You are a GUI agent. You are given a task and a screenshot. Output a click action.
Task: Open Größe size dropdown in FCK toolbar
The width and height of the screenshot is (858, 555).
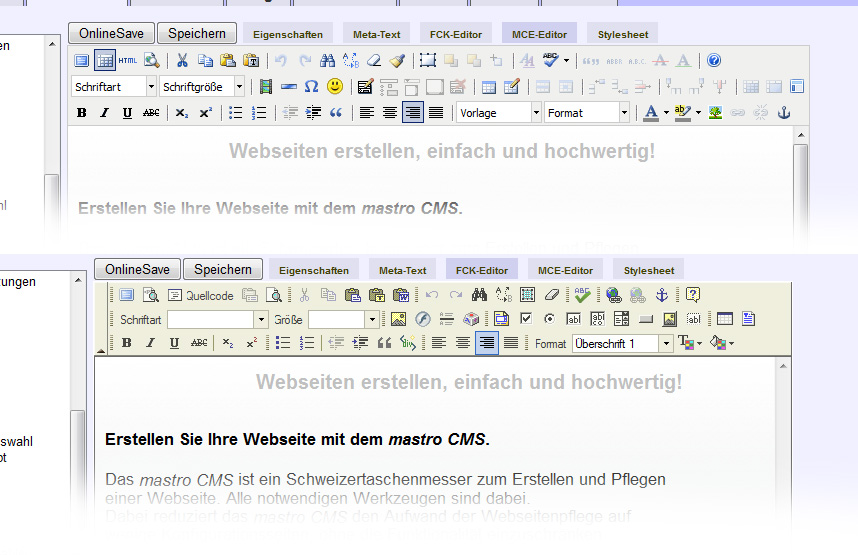372,319
